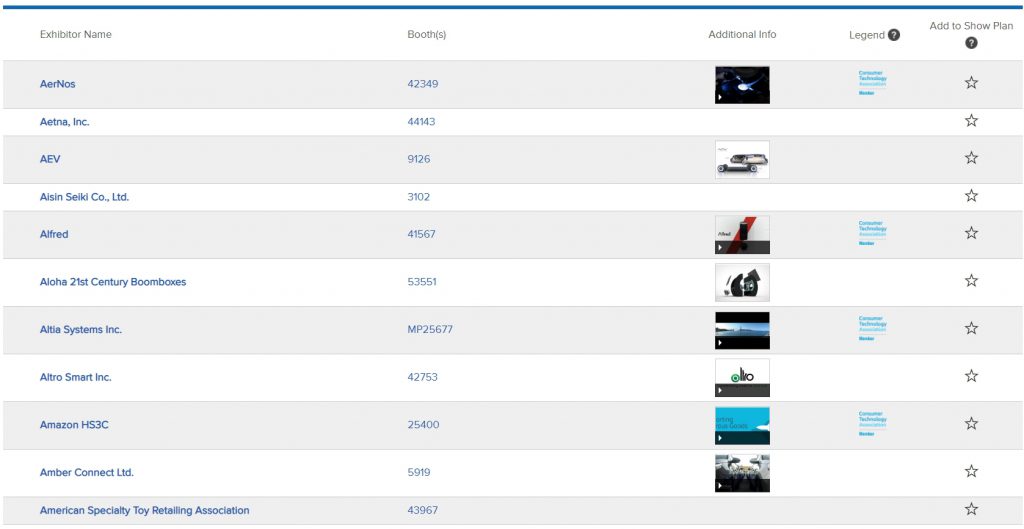Open Aloha 21st Century Boomboxes link

[x=113, y=281]
